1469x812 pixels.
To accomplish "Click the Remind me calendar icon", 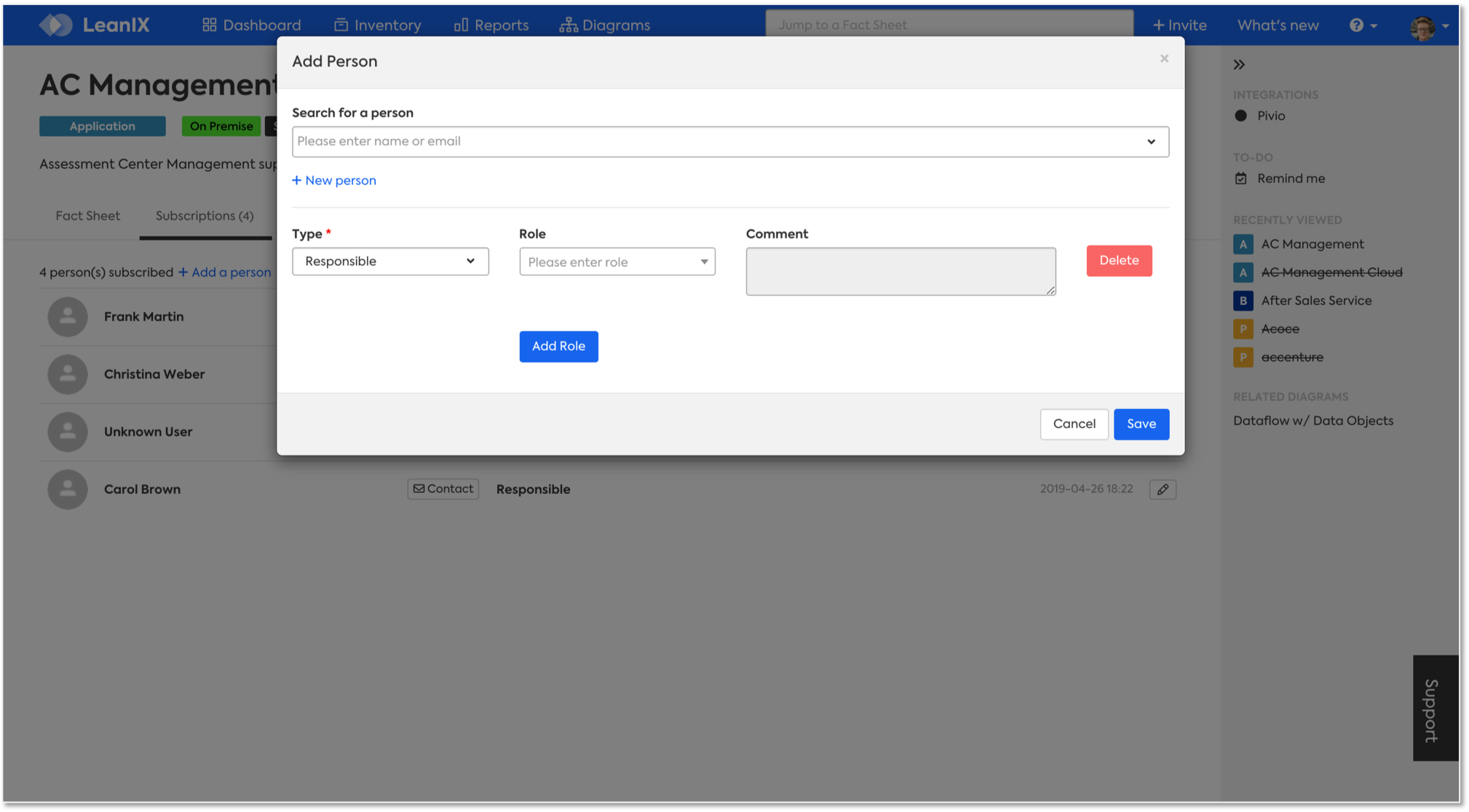I will click(1241, 178).
